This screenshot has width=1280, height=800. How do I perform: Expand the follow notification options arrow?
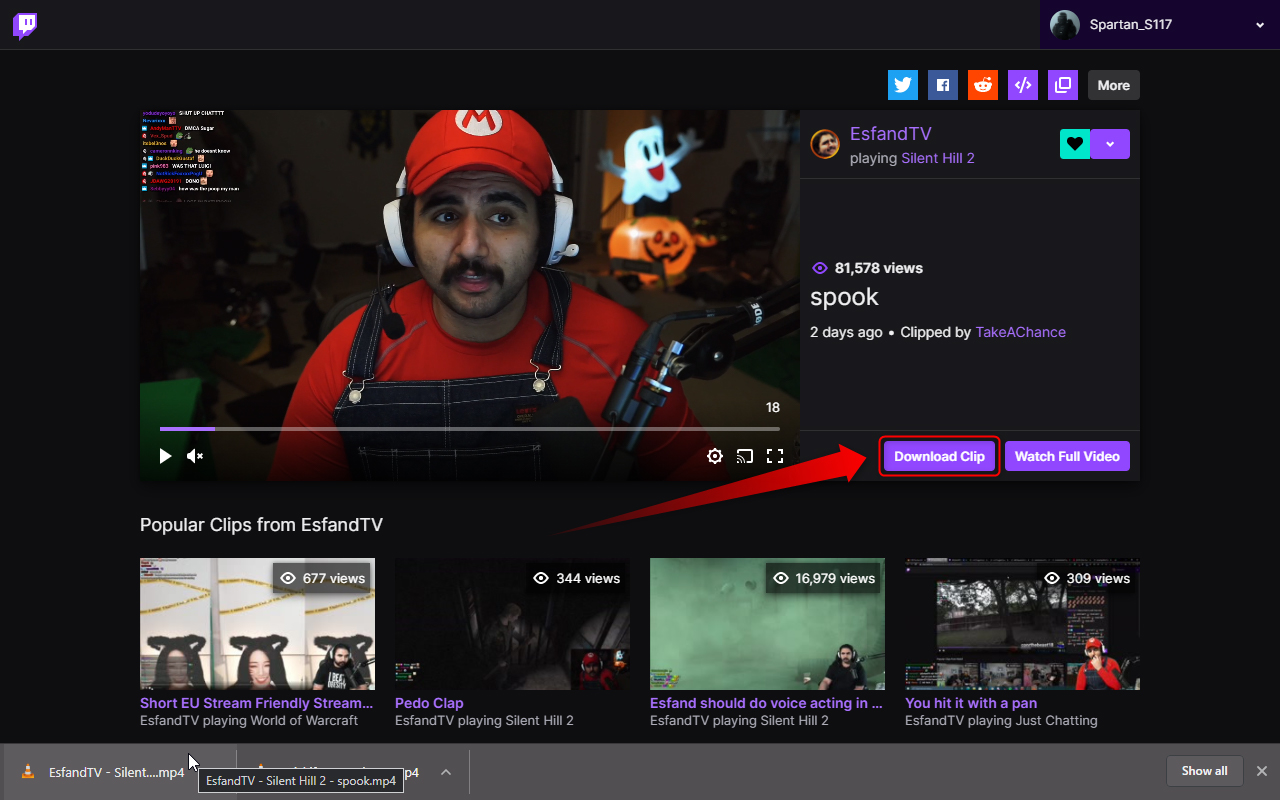coord(1110,144)
